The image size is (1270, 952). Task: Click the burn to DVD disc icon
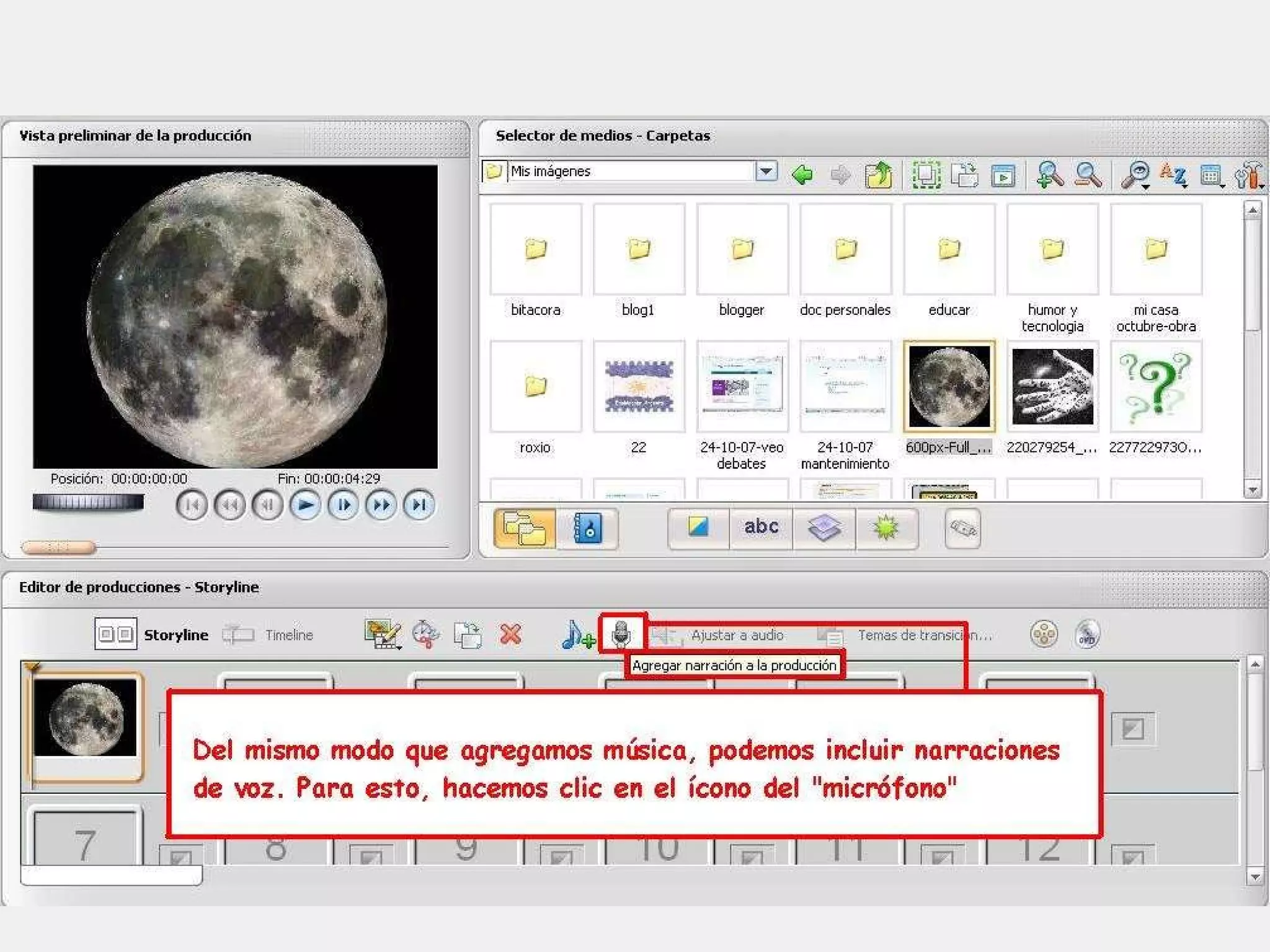click(1087, 634)
